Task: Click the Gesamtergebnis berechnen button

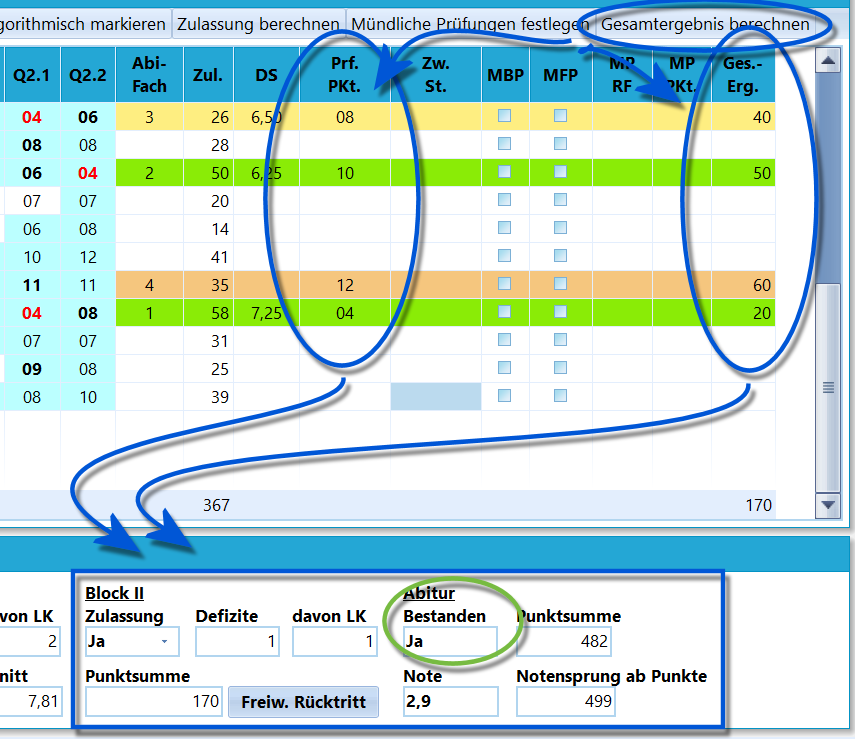Action: pyautogui.click(x=705, y=25)
